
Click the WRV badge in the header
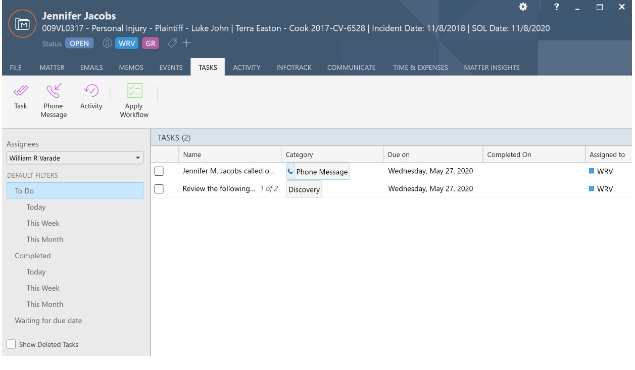tap(126, 43)
